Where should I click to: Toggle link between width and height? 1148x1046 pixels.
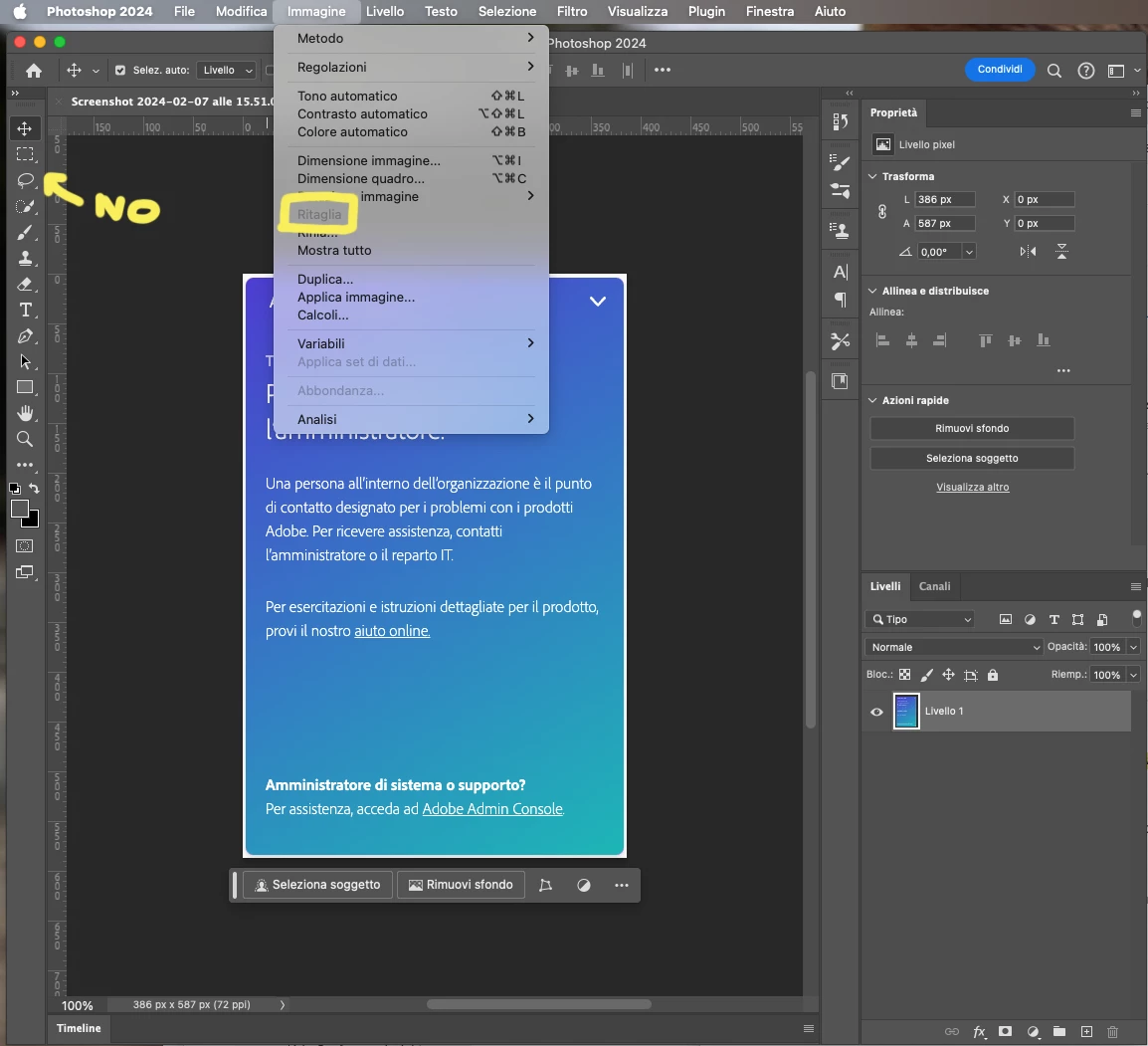(882, 212)
